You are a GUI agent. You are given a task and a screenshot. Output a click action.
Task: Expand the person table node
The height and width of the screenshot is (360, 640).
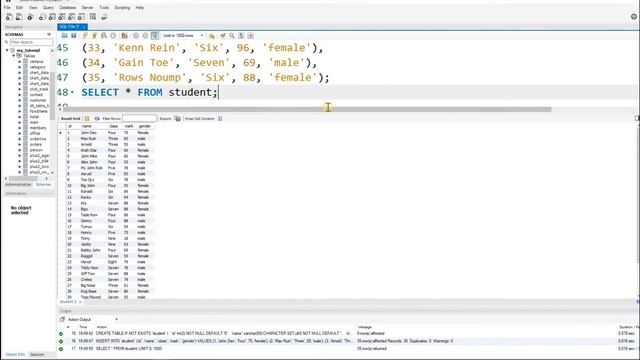pyautogui.click(x=20, y=150)
